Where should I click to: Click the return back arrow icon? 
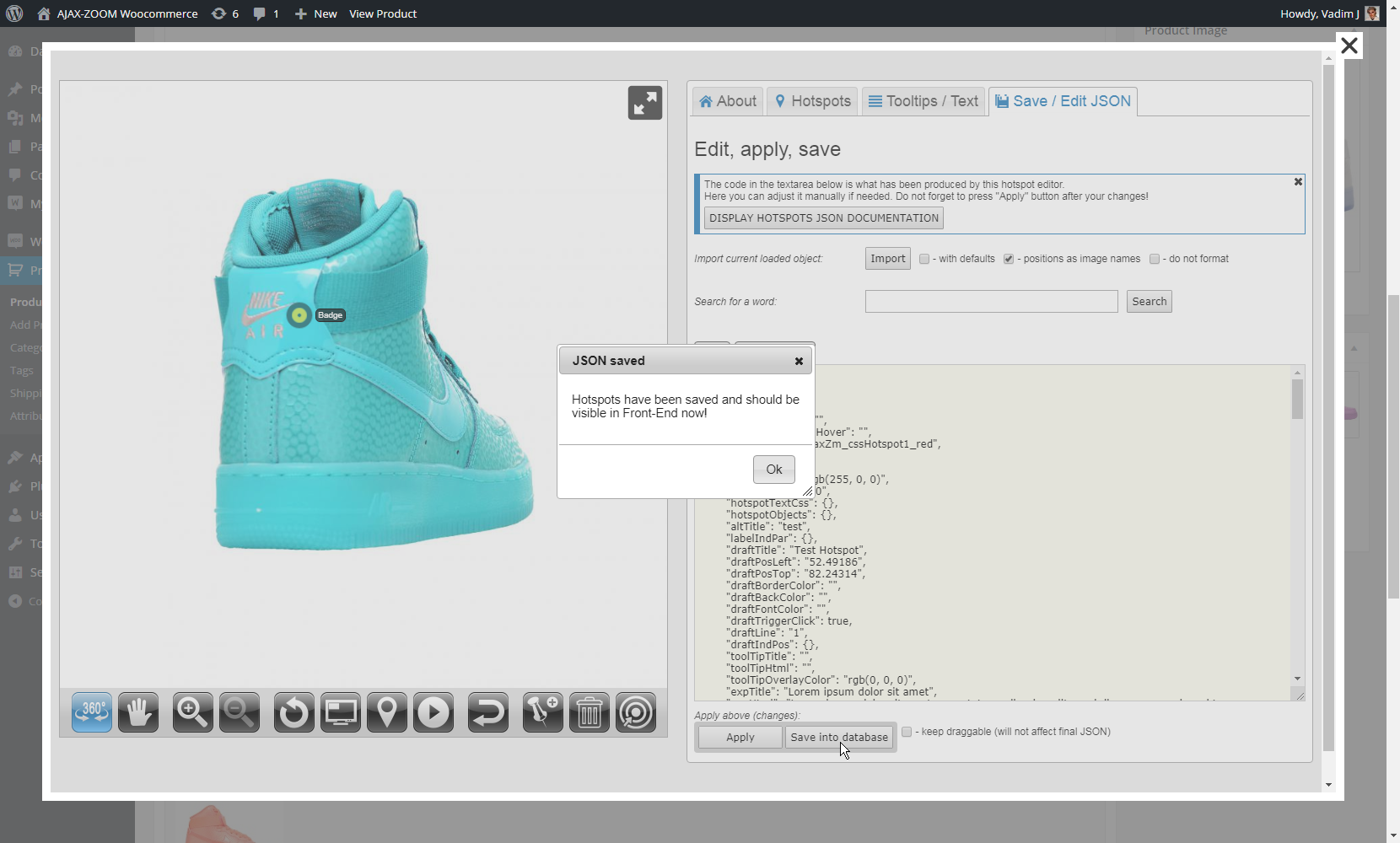coord(488,712)
